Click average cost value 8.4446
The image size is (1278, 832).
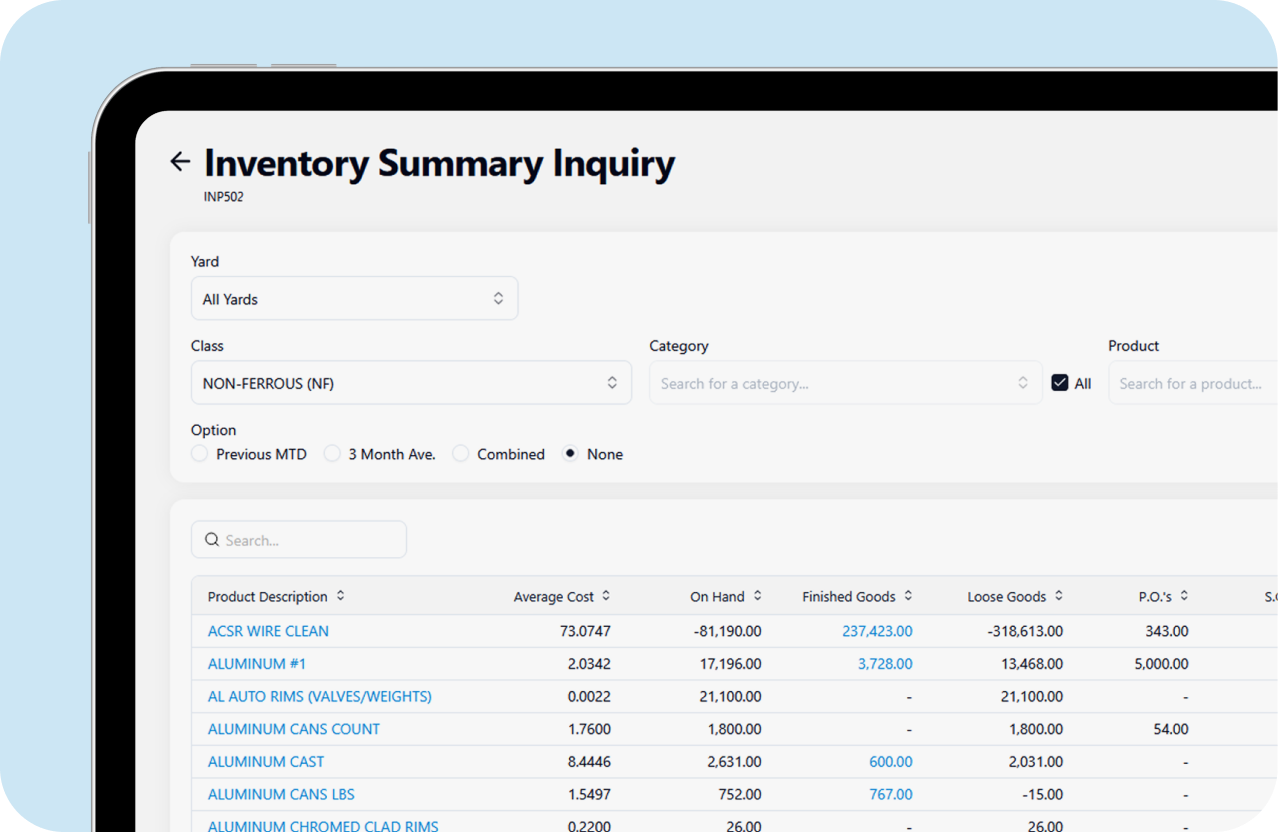tap(589, 762)
